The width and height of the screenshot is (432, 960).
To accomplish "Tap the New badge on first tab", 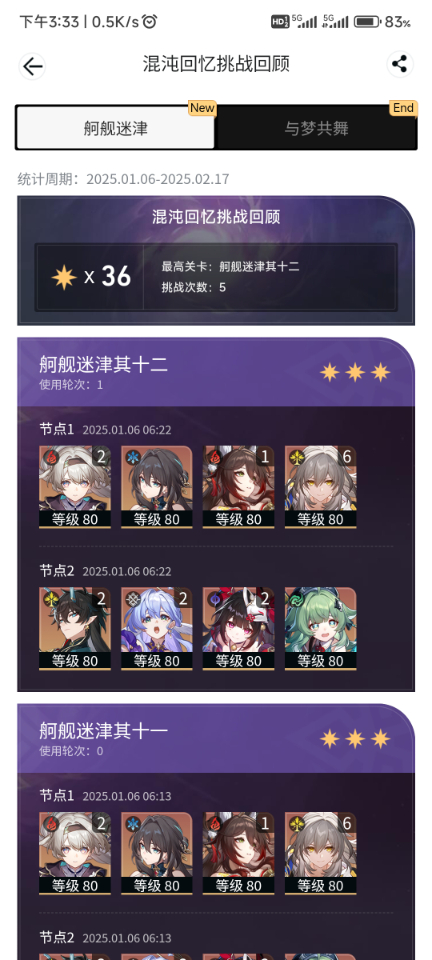I will pyautogui.click(x=202, y=108).
